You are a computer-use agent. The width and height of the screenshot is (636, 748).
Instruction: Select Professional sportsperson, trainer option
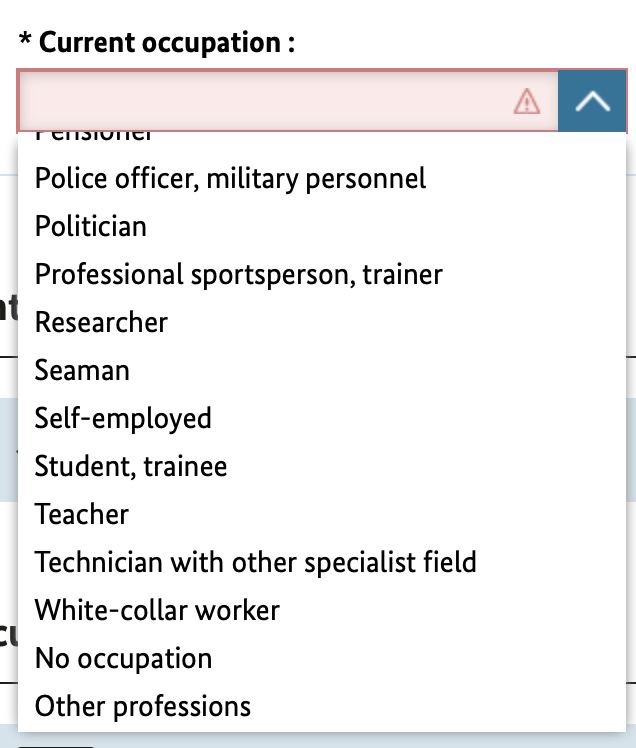click(238, 275)
